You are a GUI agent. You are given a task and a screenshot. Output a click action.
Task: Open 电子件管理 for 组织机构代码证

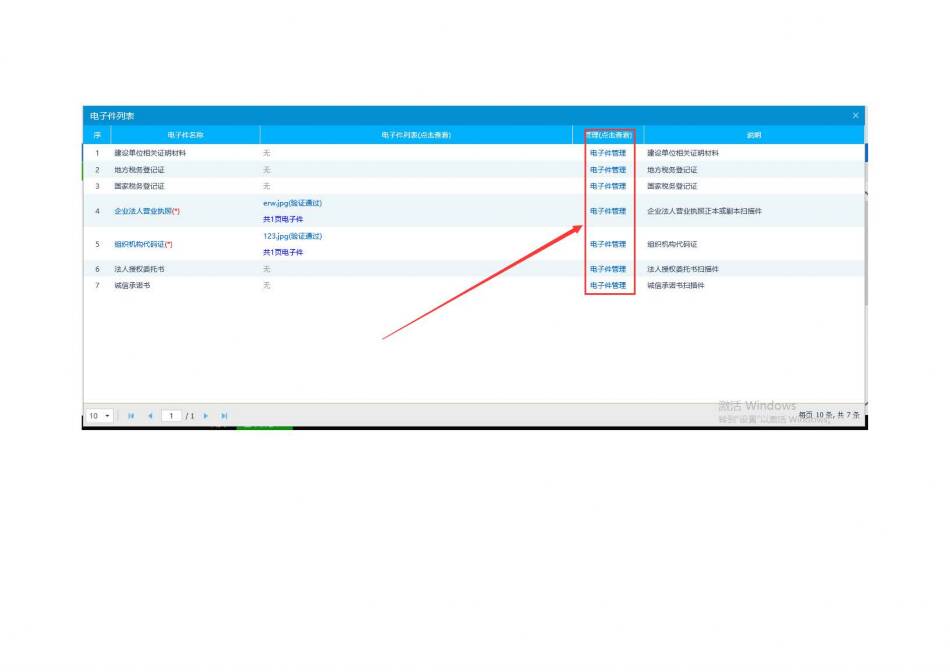(608, 244)
